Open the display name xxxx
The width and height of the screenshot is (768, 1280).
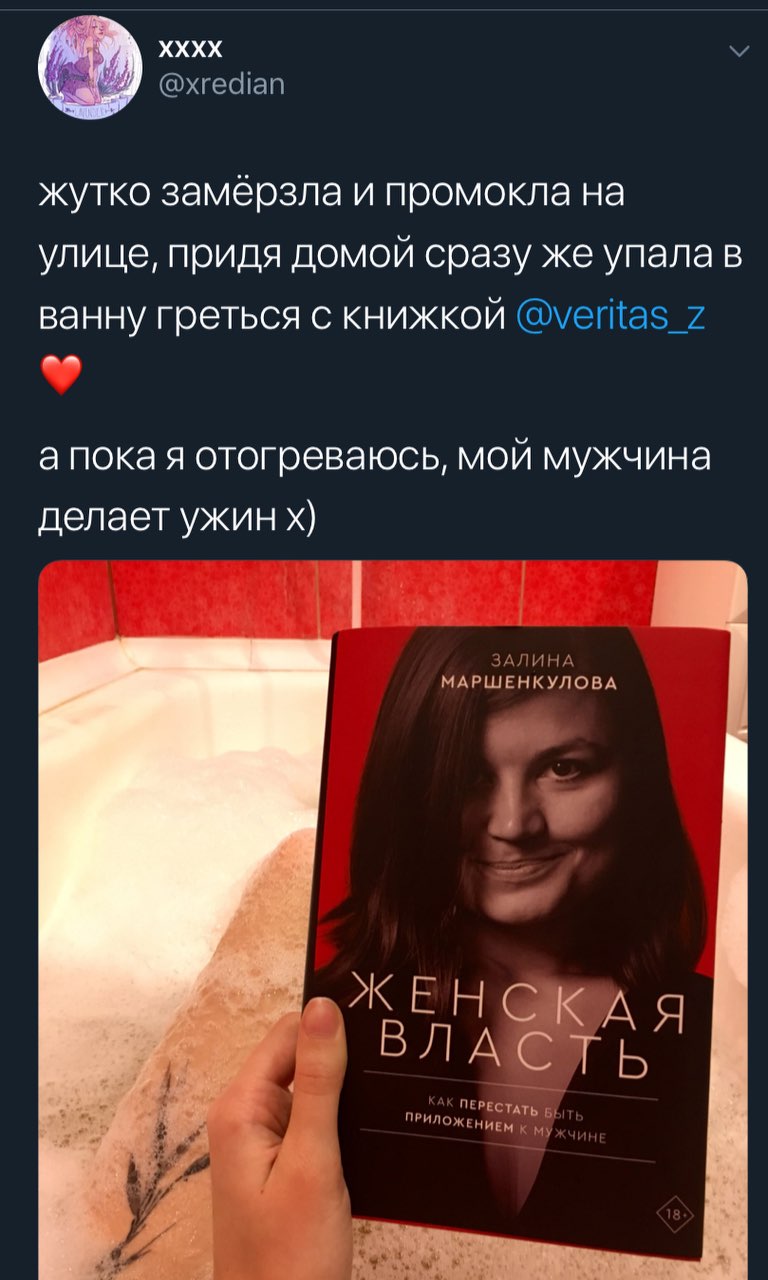click(190, 48)
